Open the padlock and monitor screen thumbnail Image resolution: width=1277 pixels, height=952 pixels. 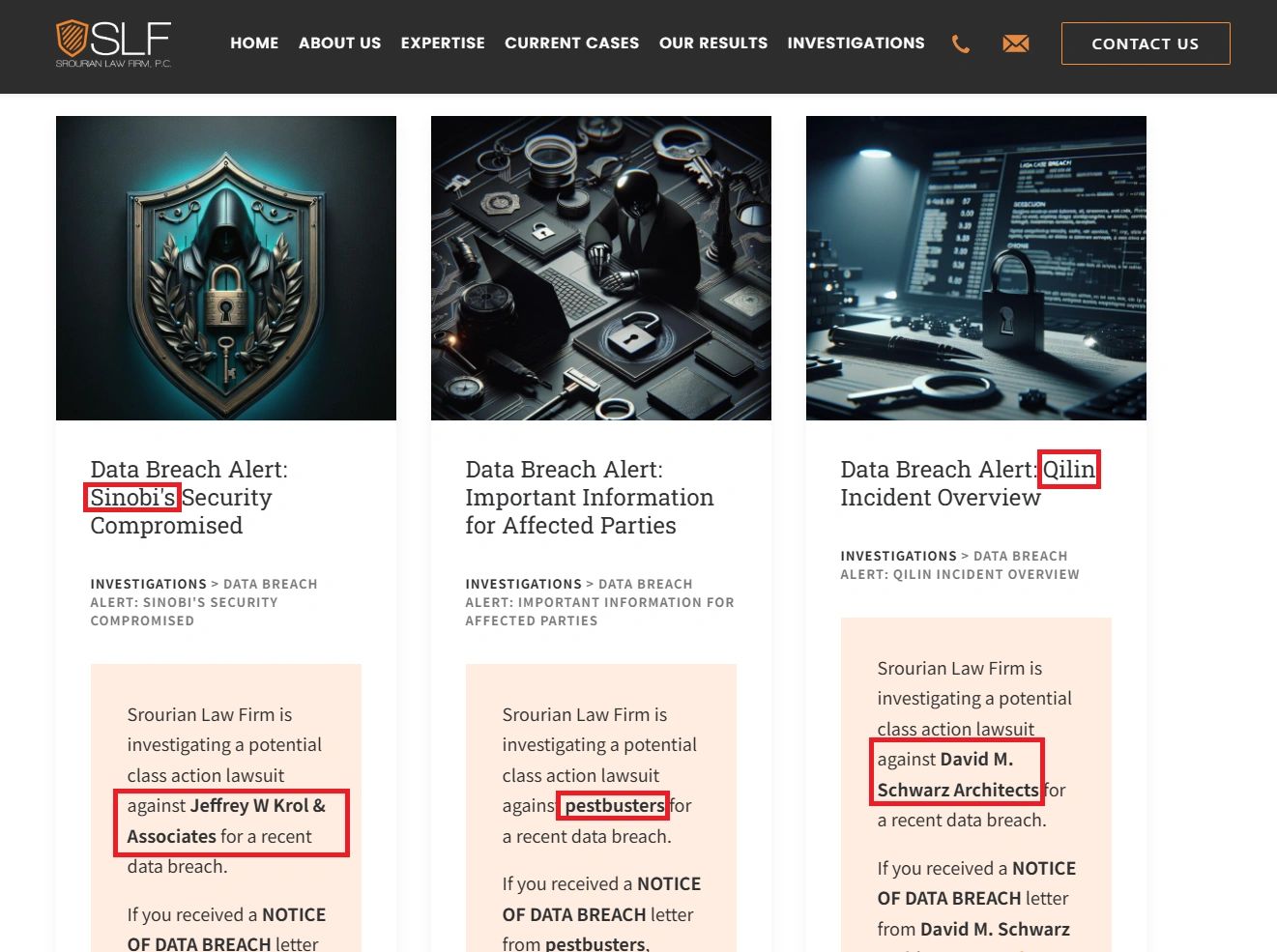976,268
